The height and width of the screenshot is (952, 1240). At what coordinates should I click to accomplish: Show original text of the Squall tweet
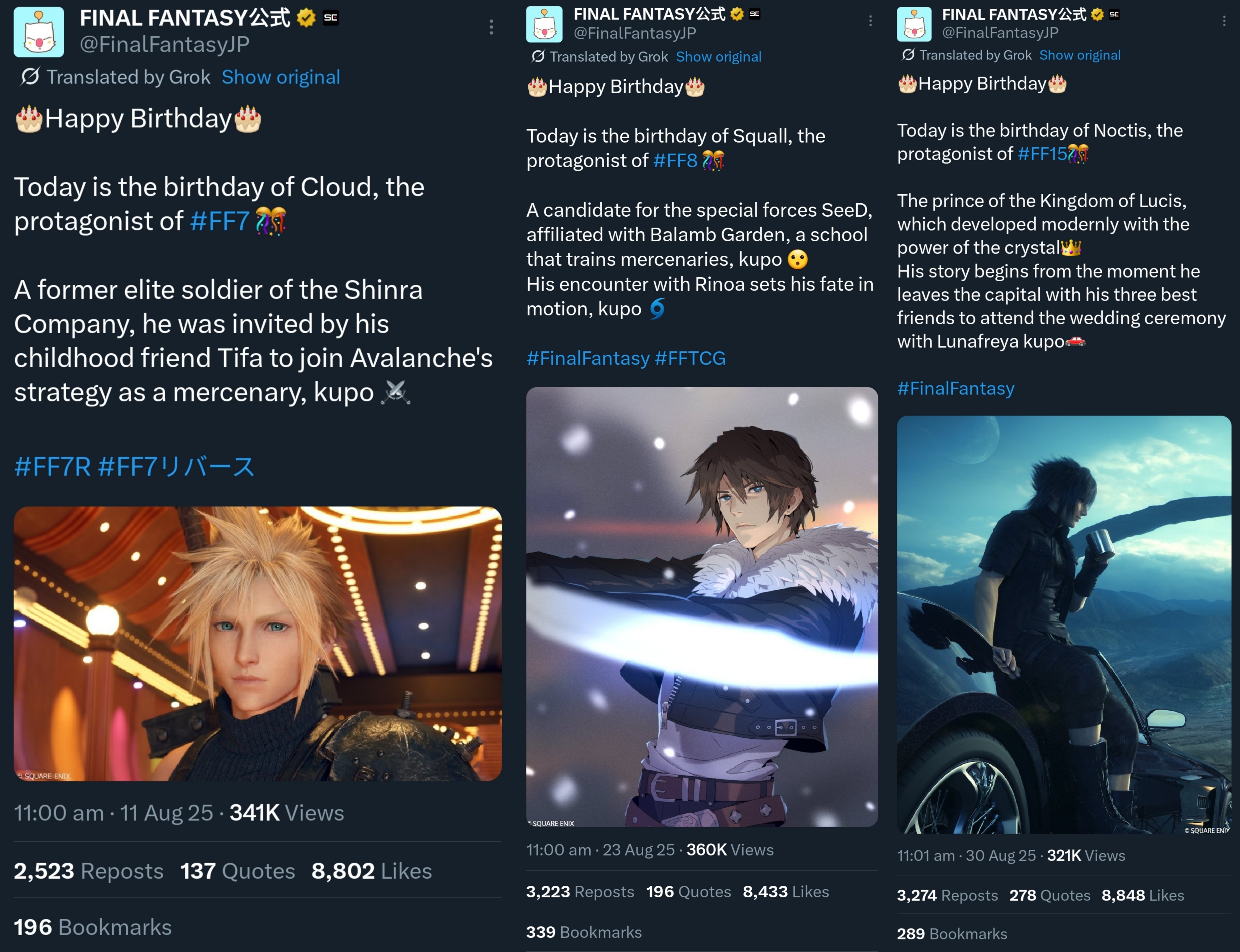[x=718, y=57]
